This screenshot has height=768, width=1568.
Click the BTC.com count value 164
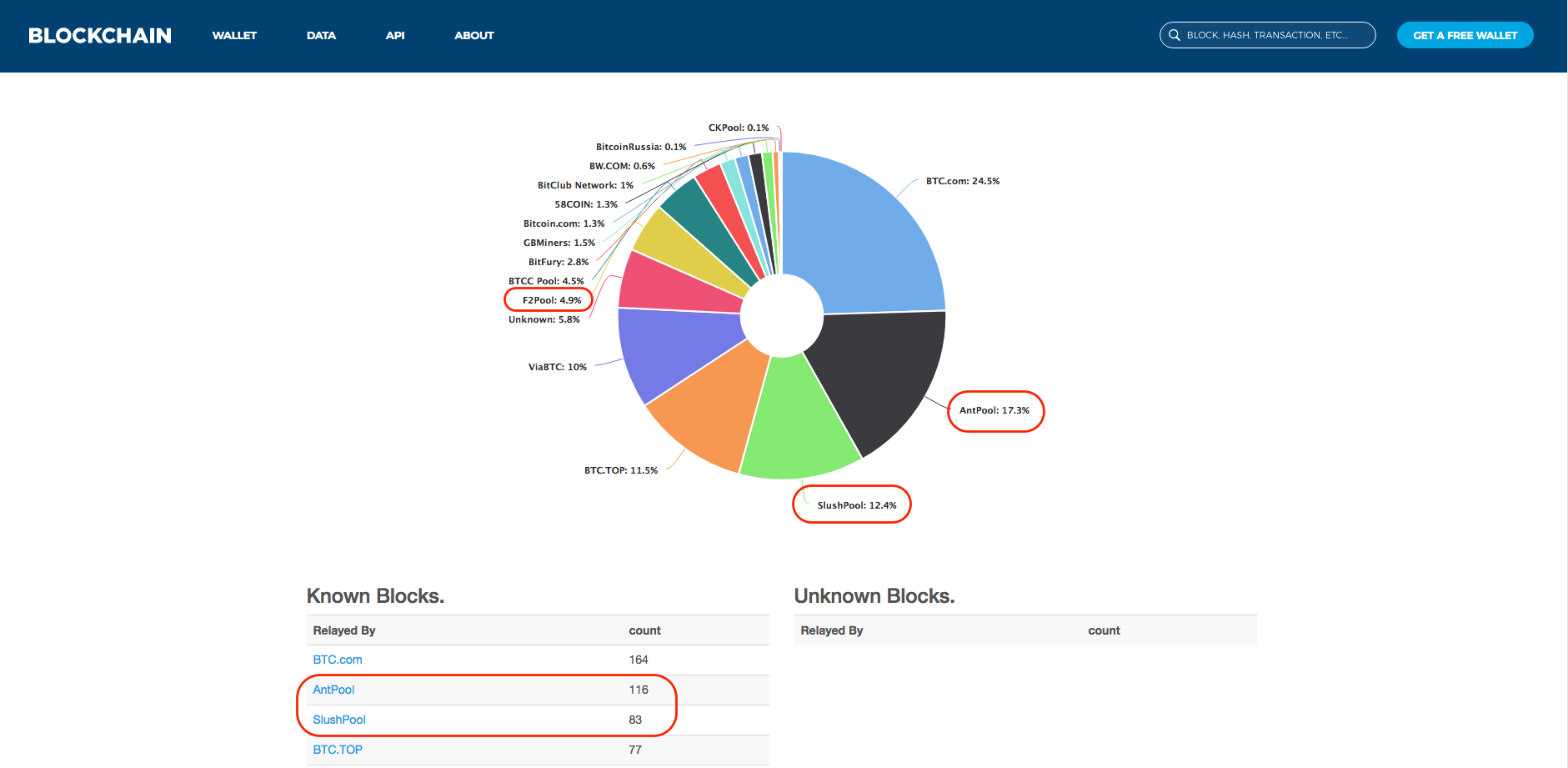(x=639, y=660)
